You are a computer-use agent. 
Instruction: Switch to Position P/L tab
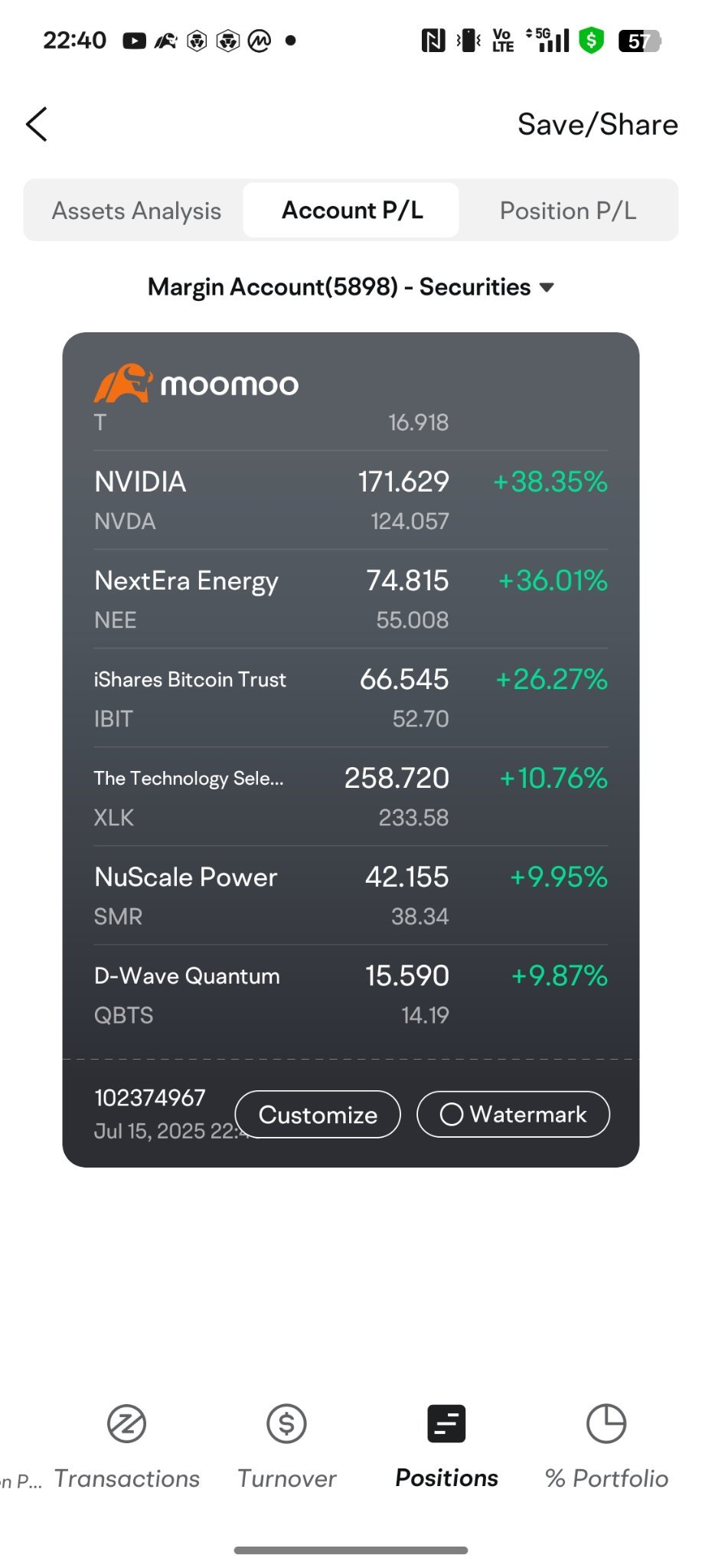[x=568, y=211]
